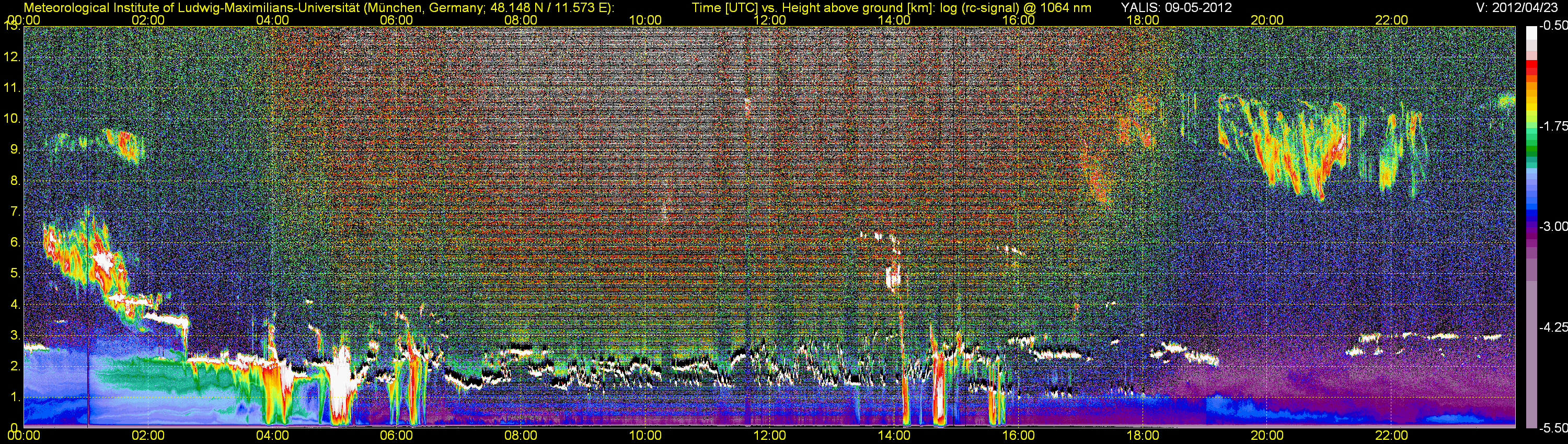Pick the 14:00 label on the bottom time axis

coord(894,436)
